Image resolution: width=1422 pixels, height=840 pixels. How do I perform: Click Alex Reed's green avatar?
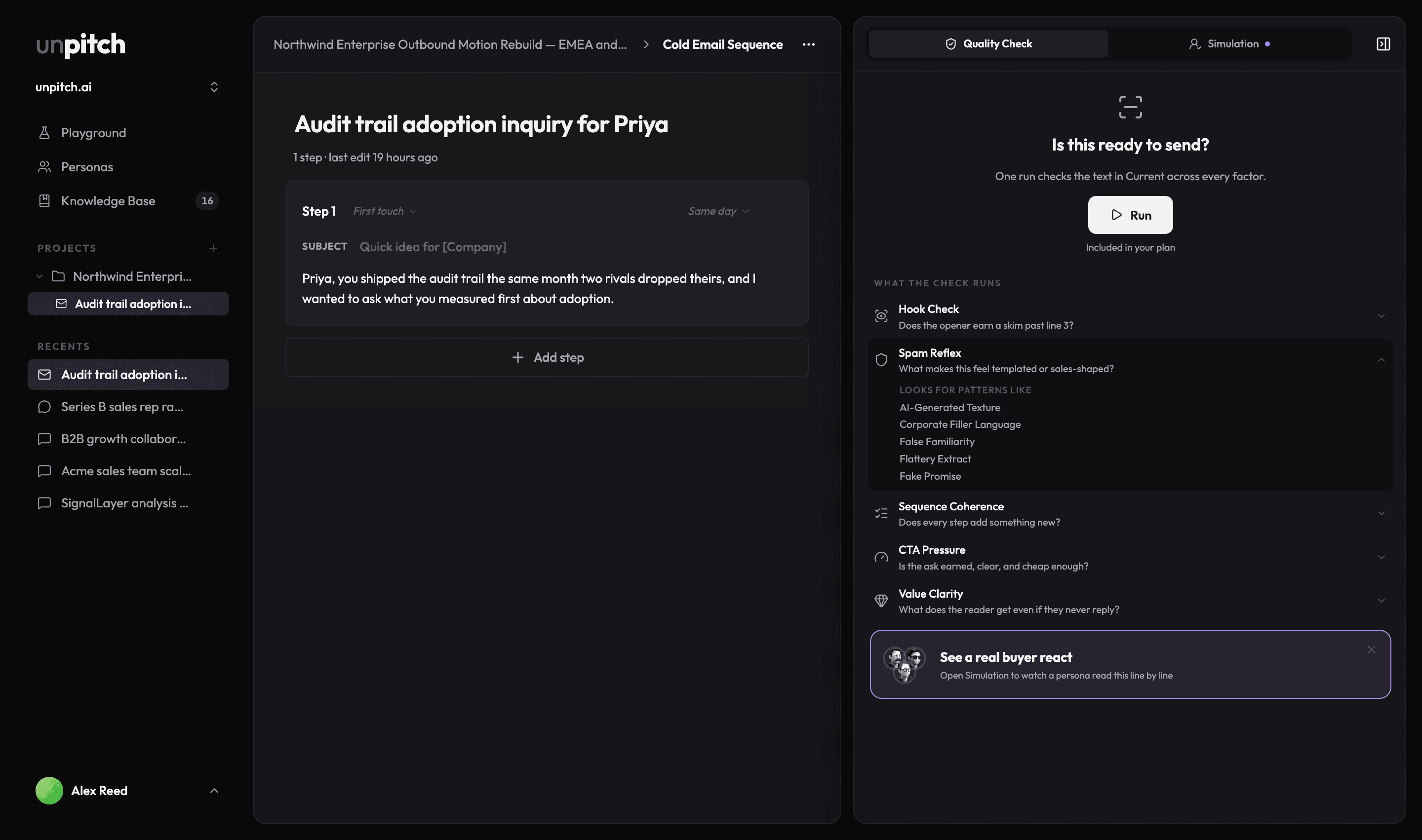point(49,791)
